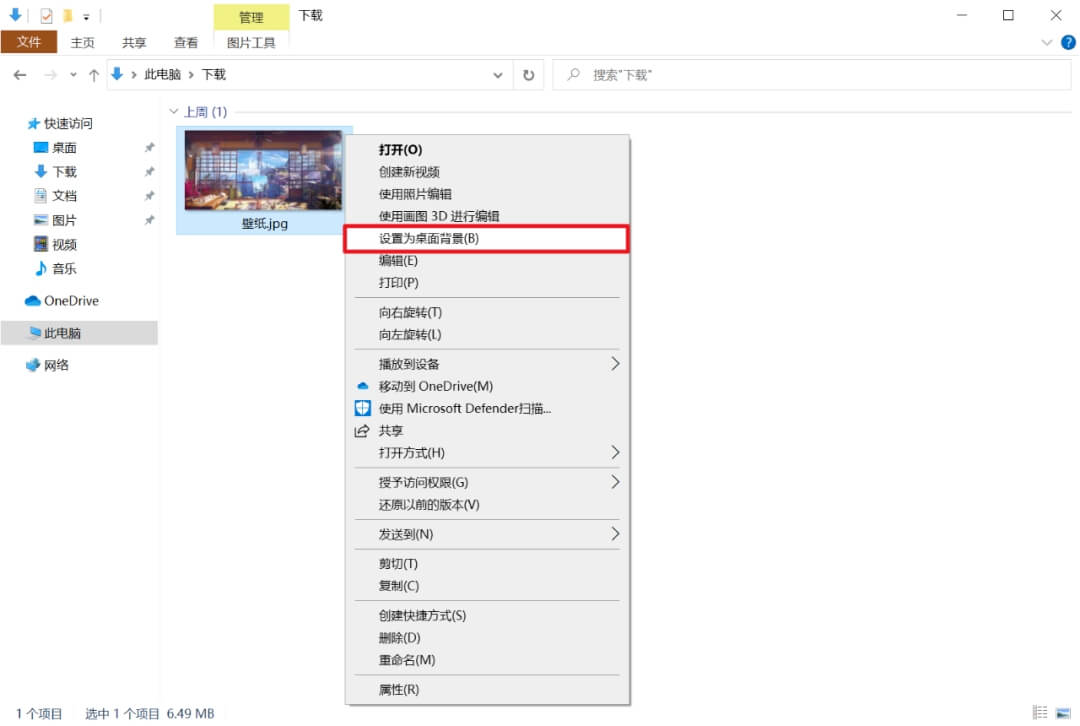Select 图片 in the navigation pane
This screenshot has height=726, width=1080.
coord(60,220)
